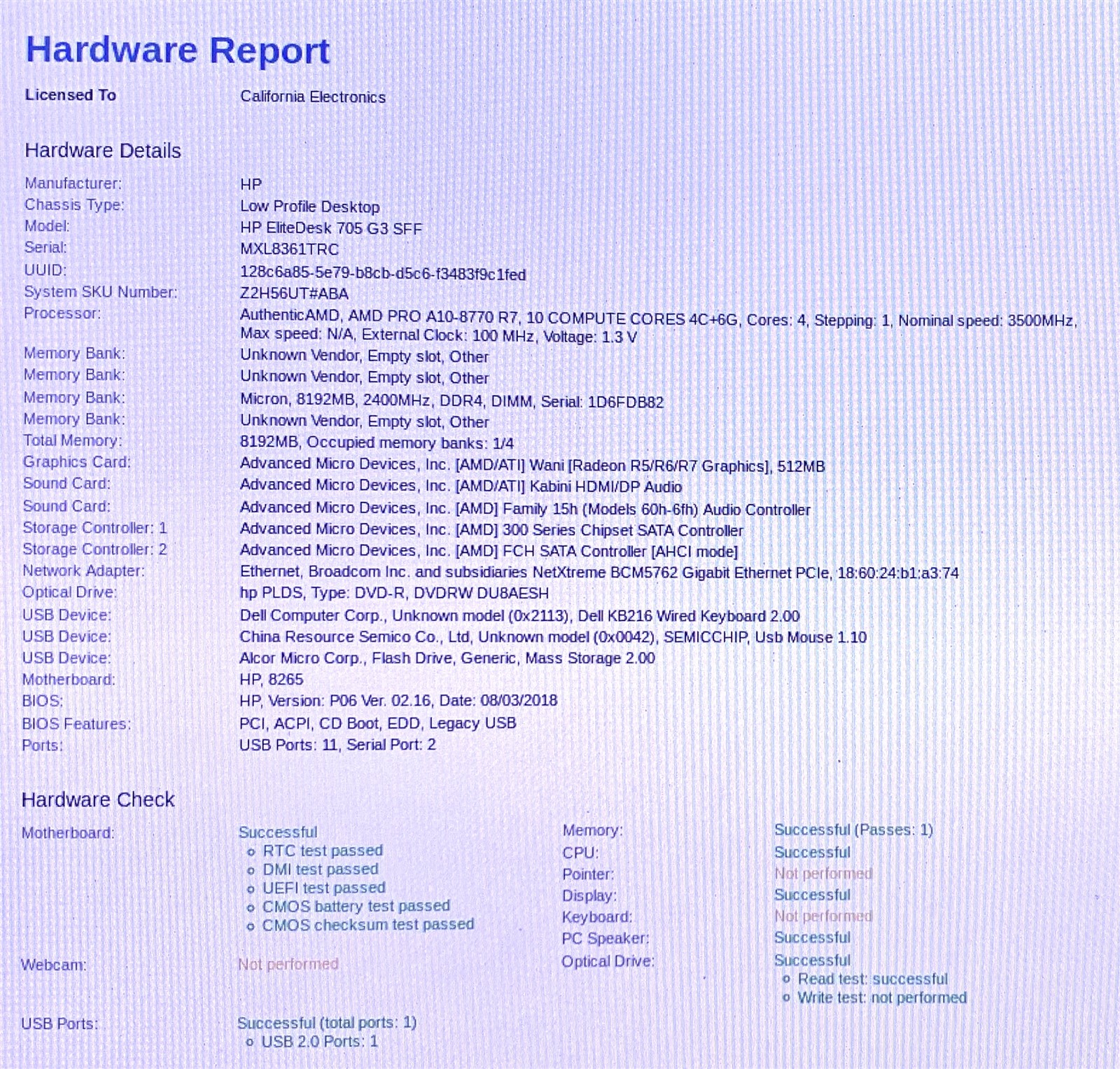Screen dimensions: 1120x1069
Task: Click the Hardware Report title
Action: pos(178,51)
